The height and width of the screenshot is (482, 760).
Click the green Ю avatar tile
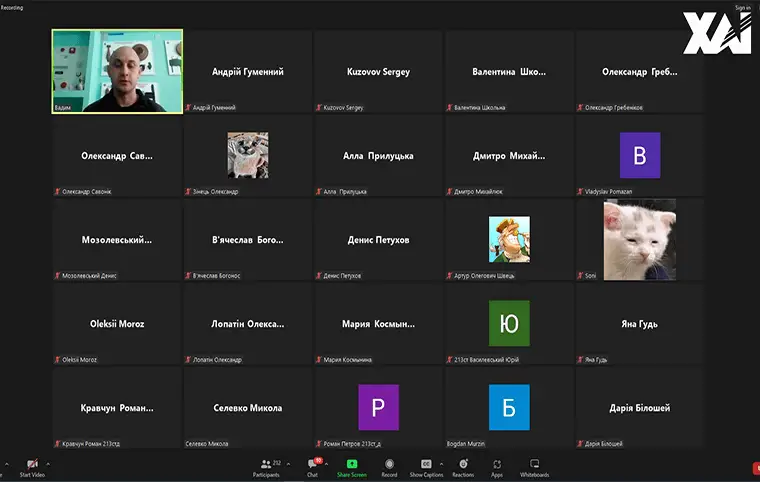509,323
